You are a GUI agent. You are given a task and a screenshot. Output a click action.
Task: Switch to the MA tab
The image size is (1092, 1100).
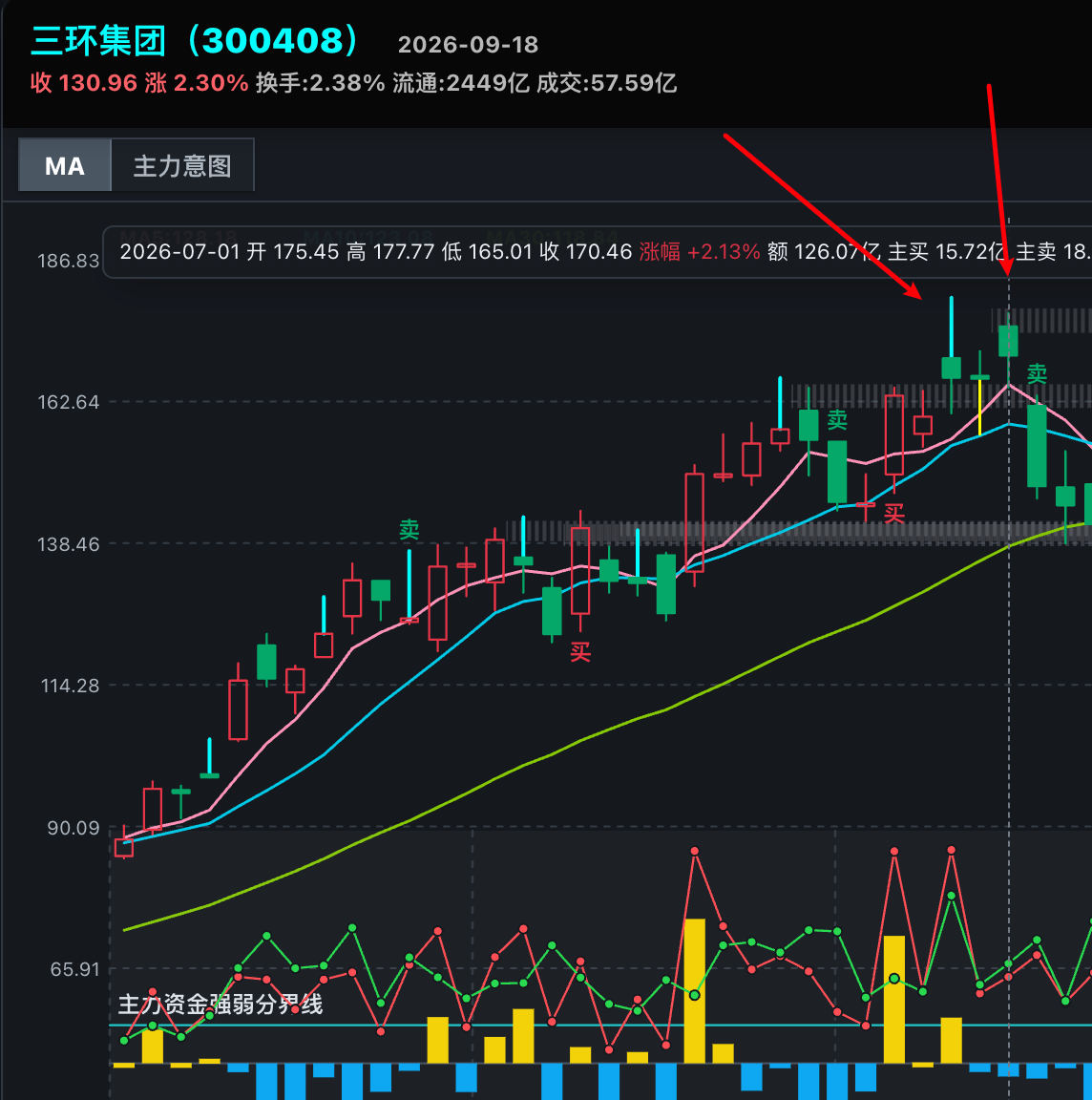click(x=65, y=165)
